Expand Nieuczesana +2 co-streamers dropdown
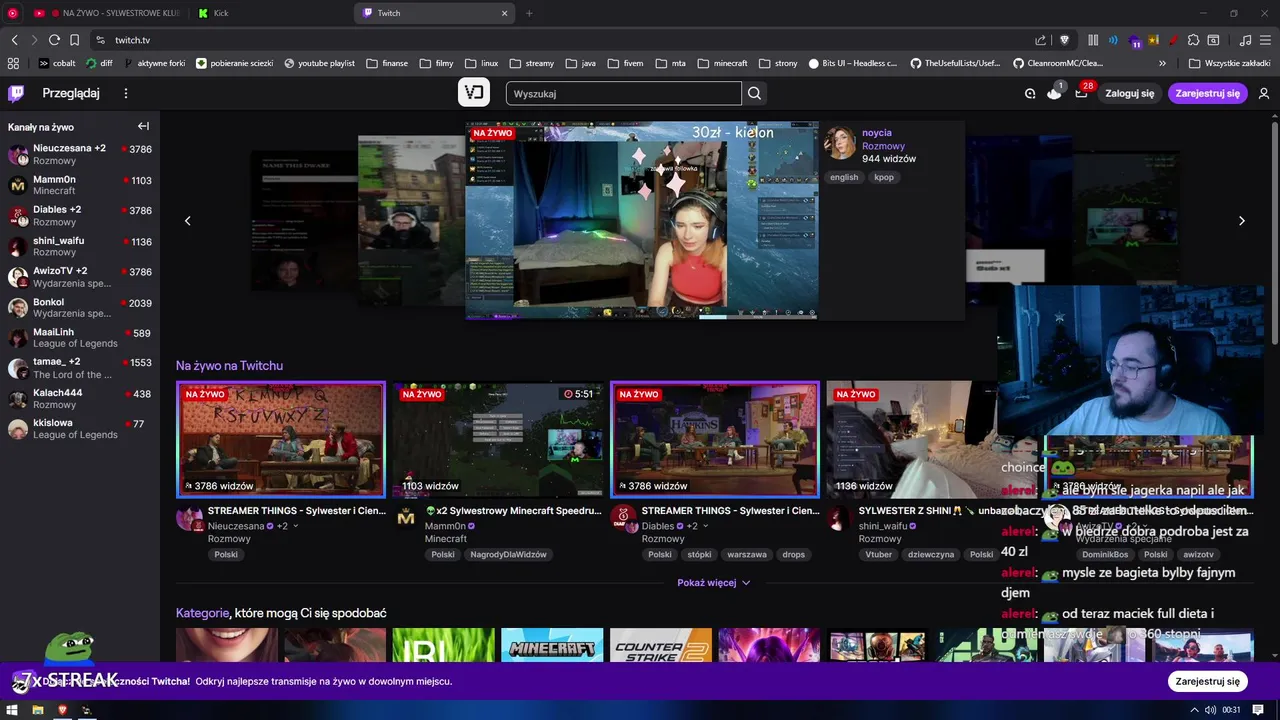1280x720 pixels. click(x=295, y=526)
